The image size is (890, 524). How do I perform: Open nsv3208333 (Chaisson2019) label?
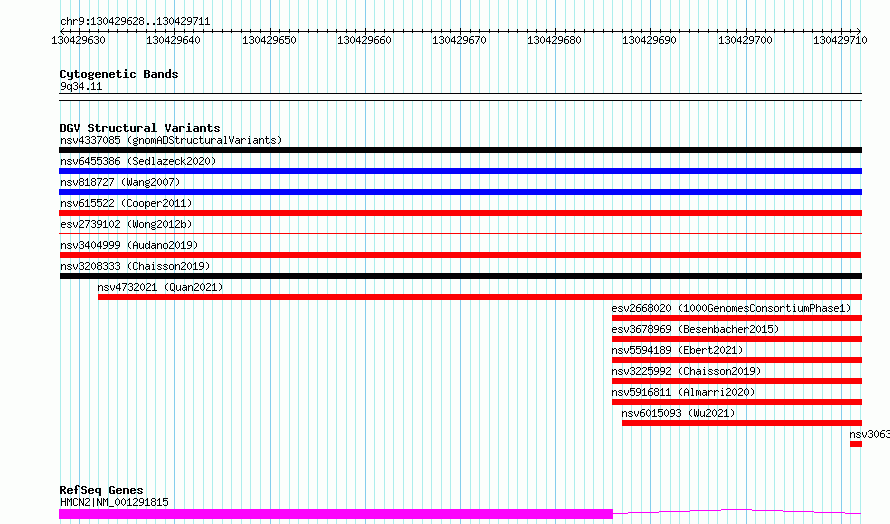[x=135, y=266]
